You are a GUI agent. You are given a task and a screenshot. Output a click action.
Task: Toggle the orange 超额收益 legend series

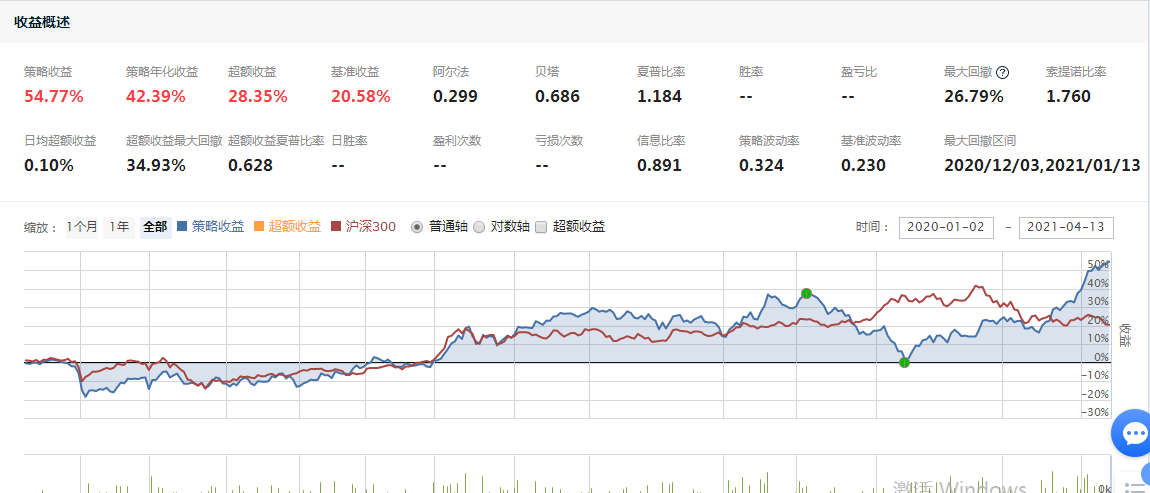287,227
